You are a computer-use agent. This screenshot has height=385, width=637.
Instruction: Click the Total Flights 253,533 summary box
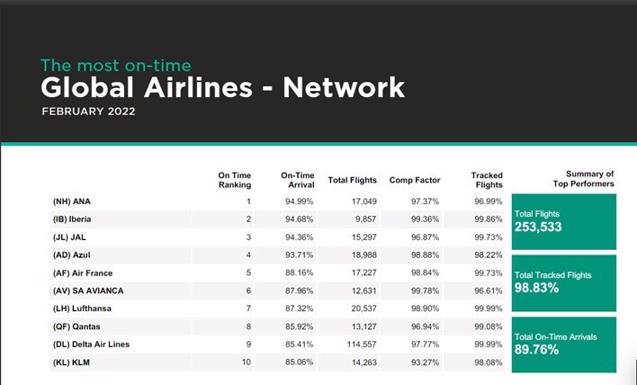point(564,222)
